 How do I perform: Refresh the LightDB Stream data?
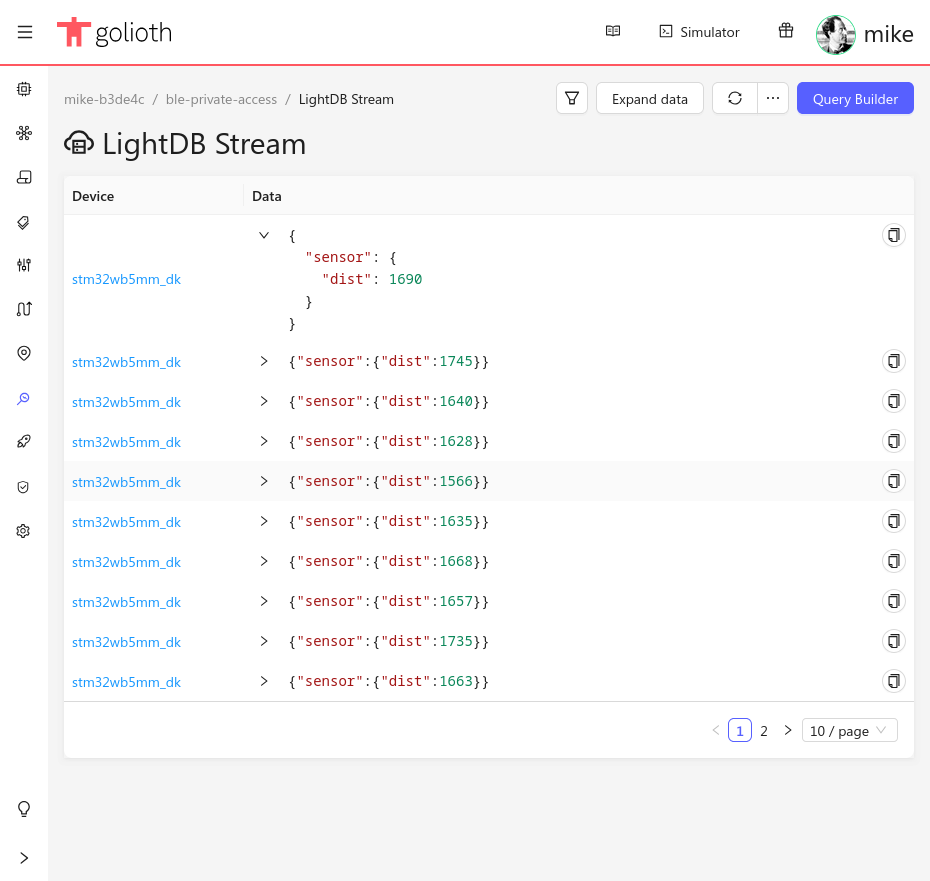[x=735, y=98]
